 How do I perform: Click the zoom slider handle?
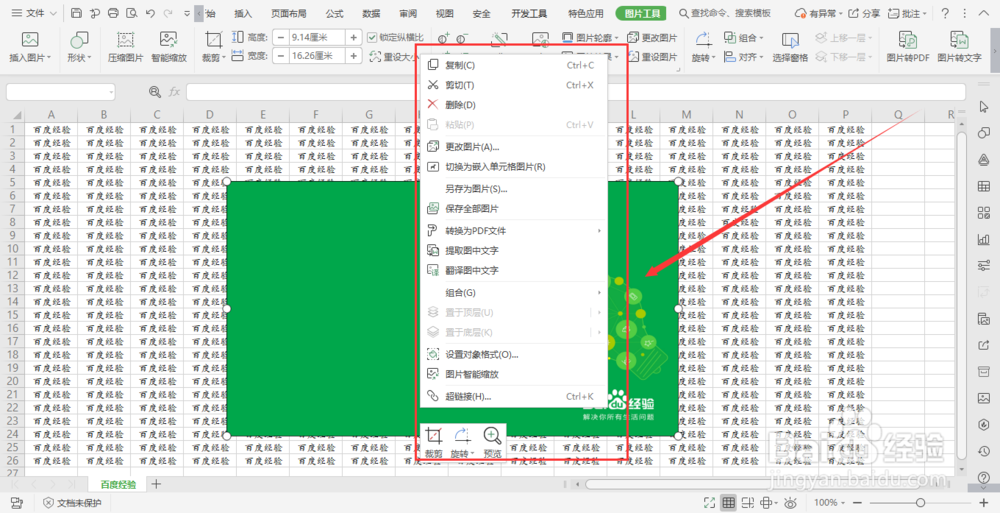920,502
